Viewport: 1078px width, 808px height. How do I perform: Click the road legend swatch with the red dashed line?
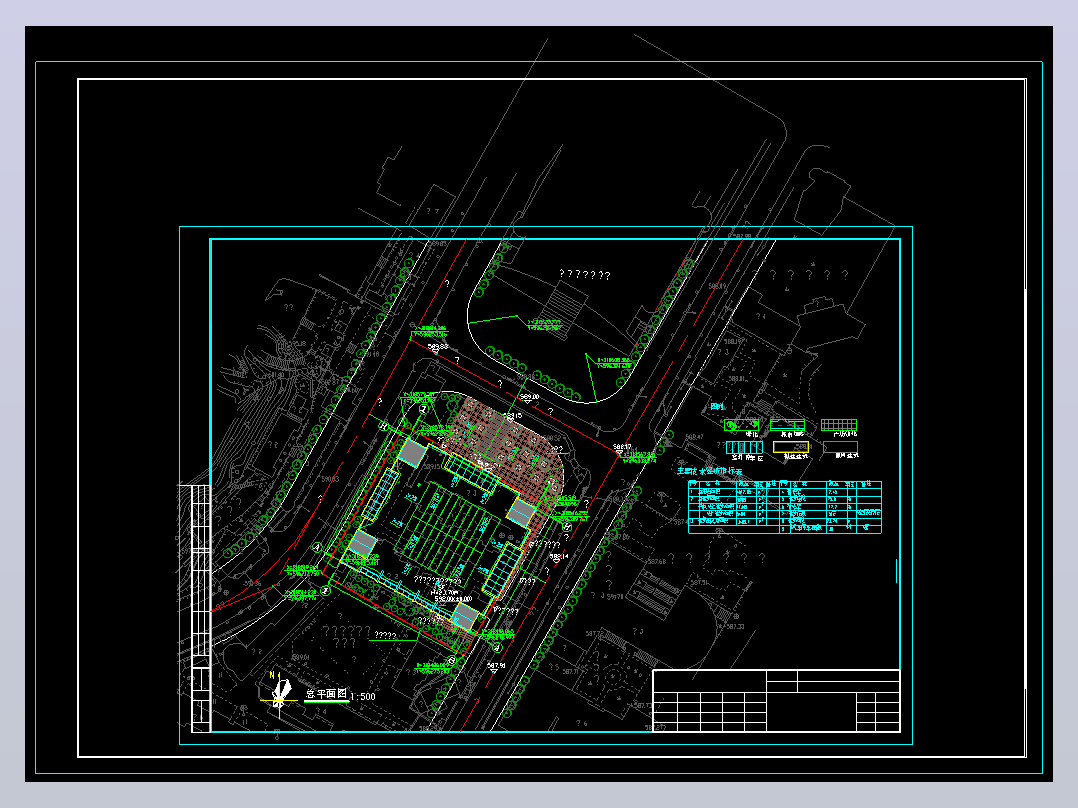787,425
